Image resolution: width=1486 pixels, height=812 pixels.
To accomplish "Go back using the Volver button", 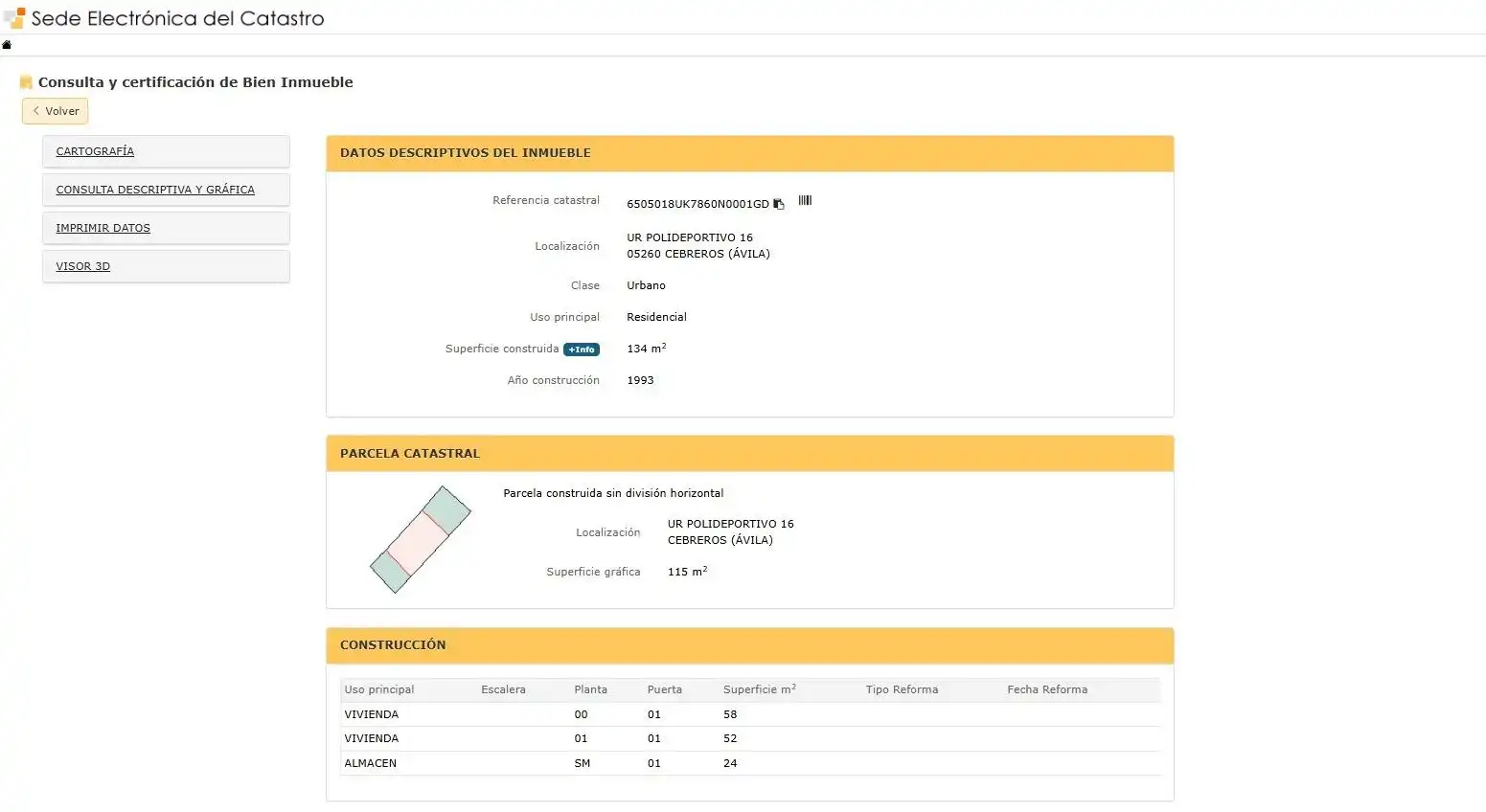I will pos(56,111).
